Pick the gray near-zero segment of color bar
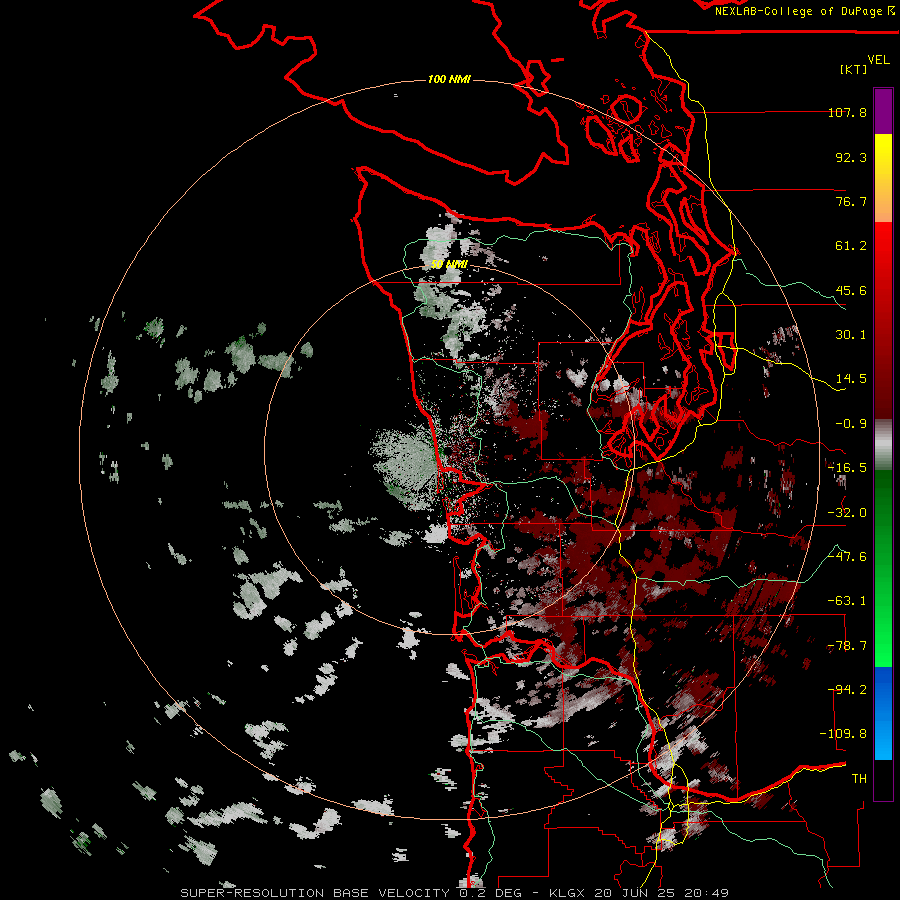 pyautogui.click(x=883, y=445)
